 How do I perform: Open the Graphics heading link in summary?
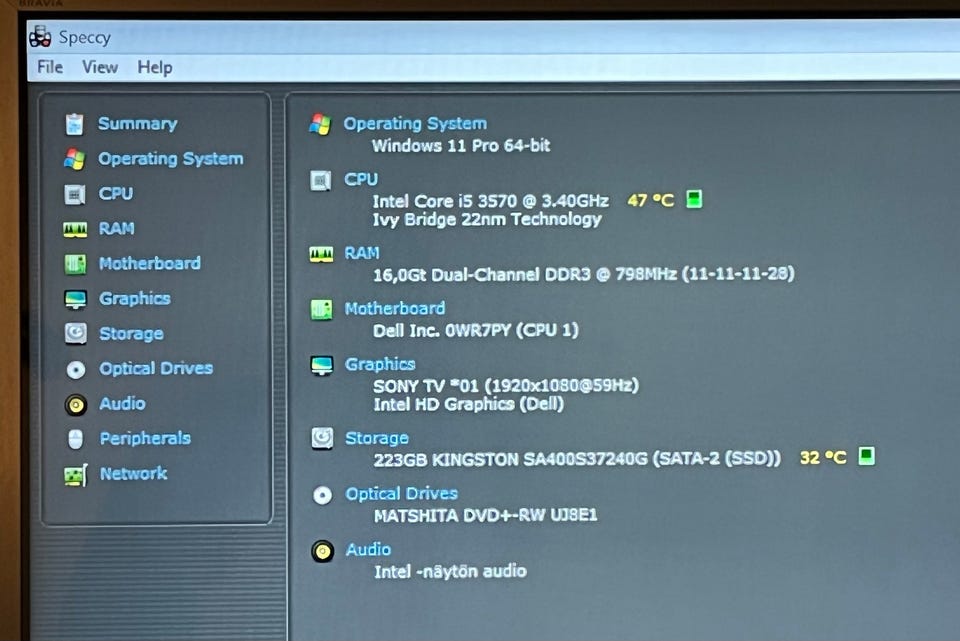380,364
